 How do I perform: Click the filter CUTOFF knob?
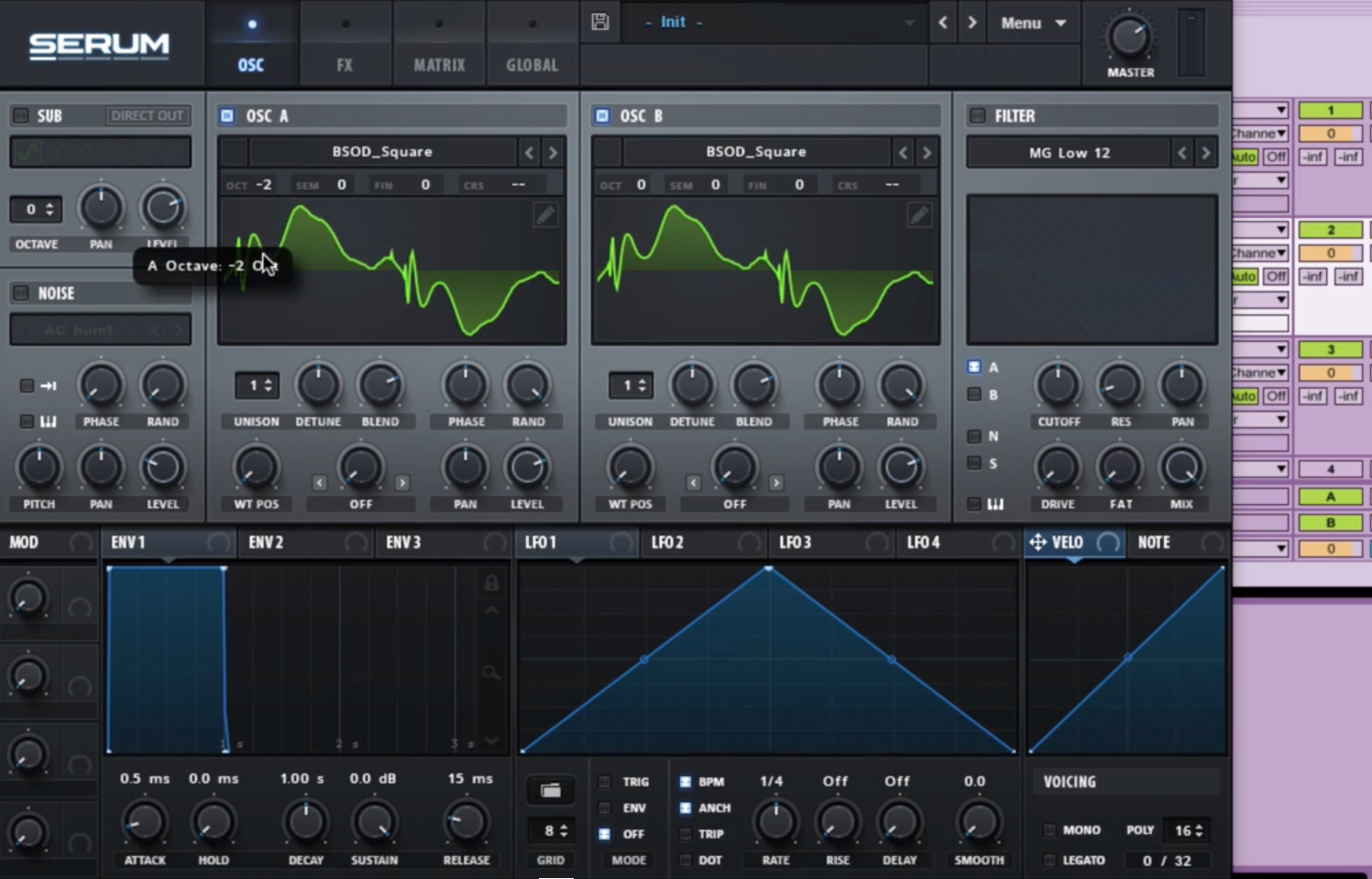1059,386
